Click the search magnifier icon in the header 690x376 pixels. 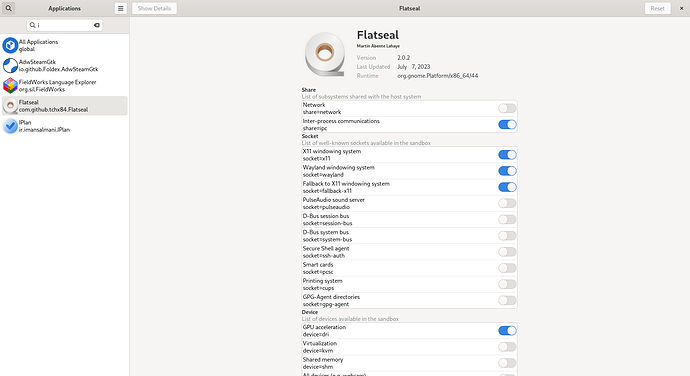tap(8, 8)
